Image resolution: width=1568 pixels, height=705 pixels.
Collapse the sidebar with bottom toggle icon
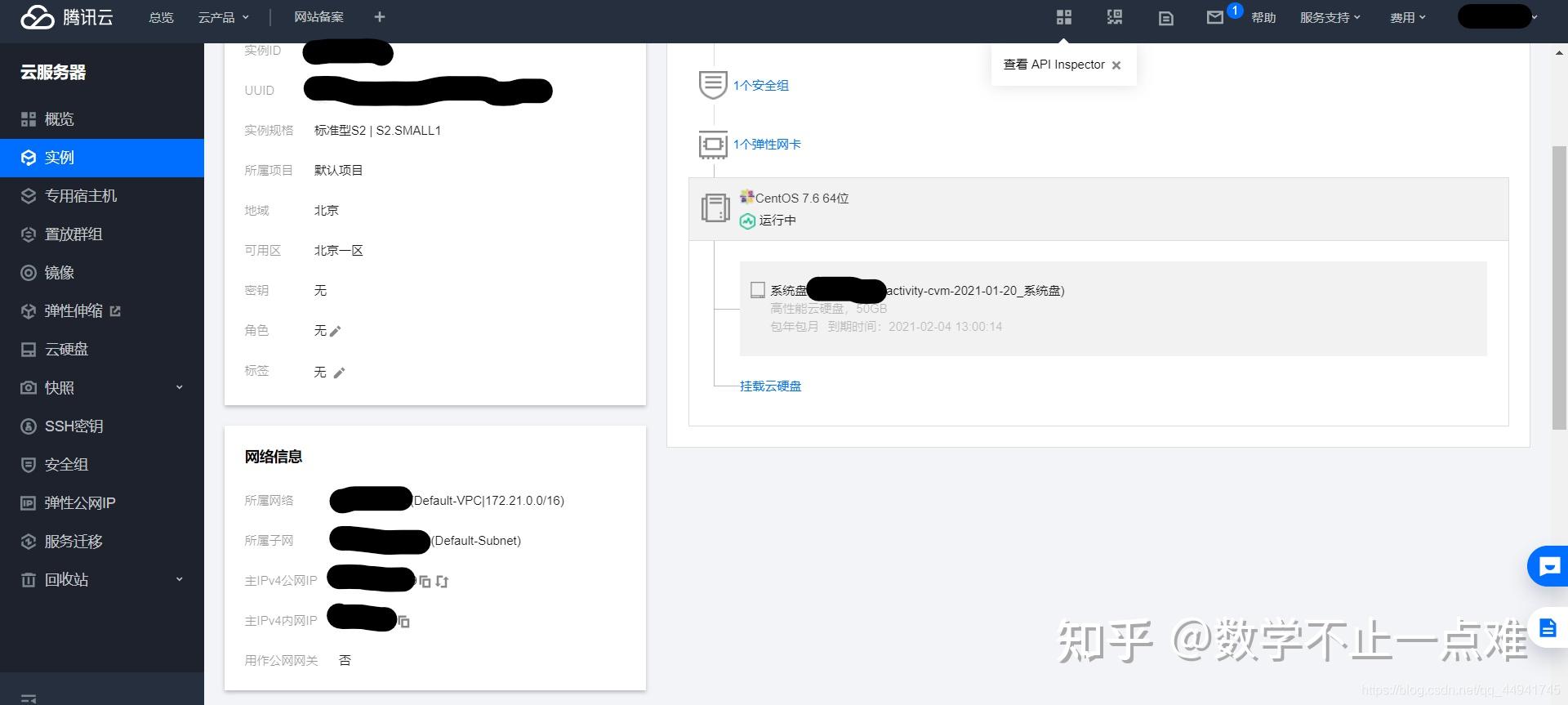click(29, 698)
